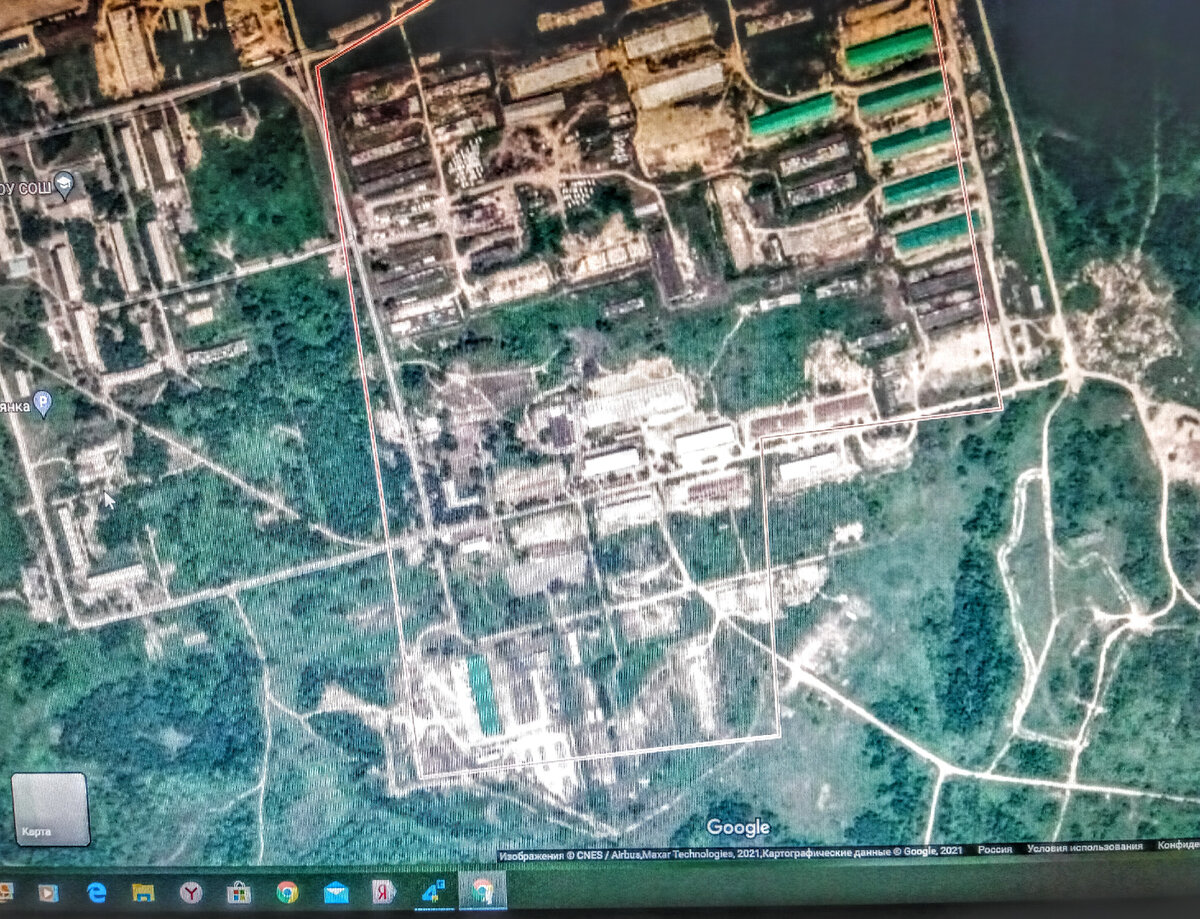Image resolution: width=1200 pixels, height=919 pixels.
Task: Select the school map pin near СОШ
Action: click(65, 184)
